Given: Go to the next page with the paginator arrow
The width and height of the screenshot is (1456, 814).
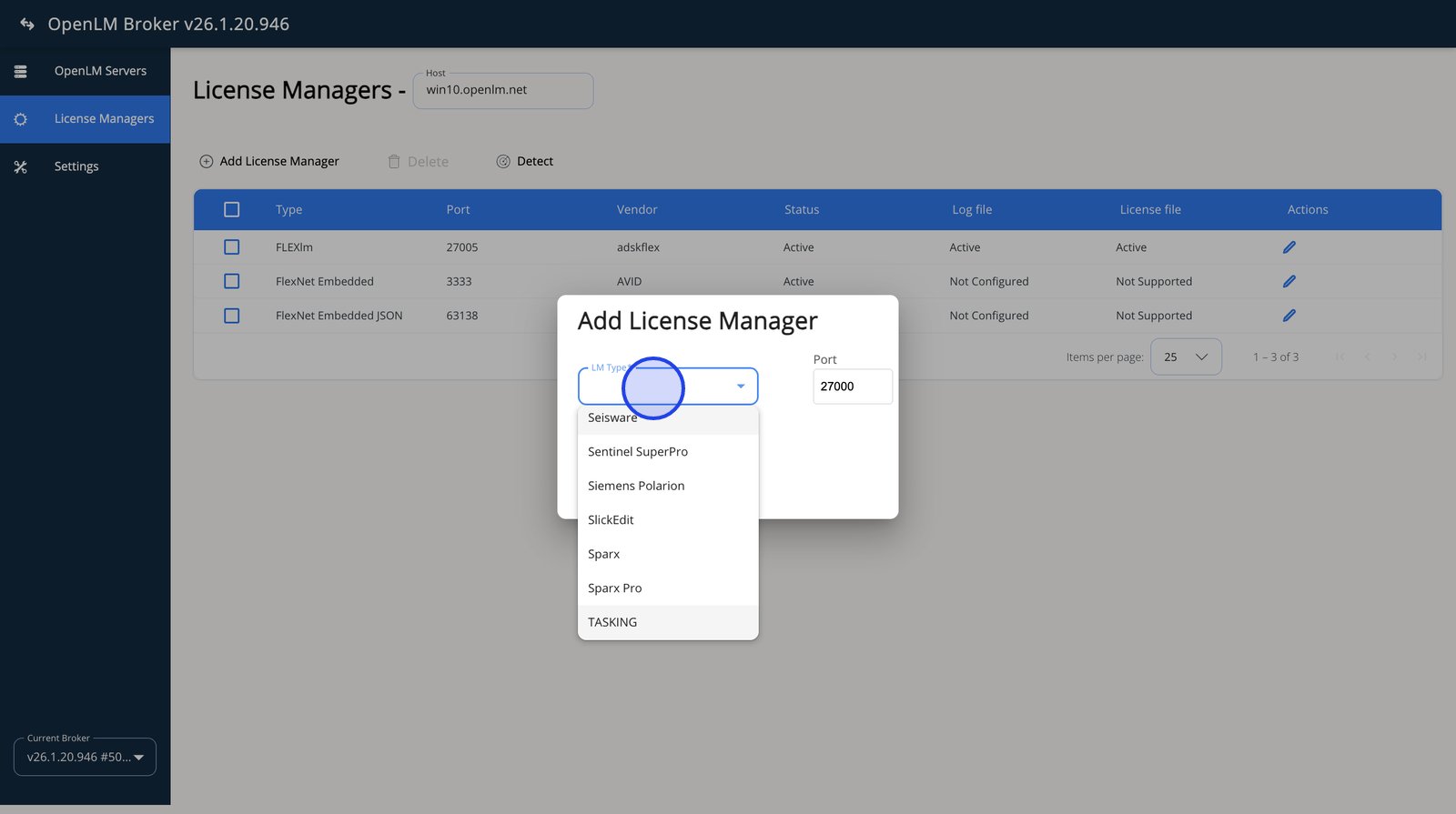Looking at the screenshot, I should 1394,357.
